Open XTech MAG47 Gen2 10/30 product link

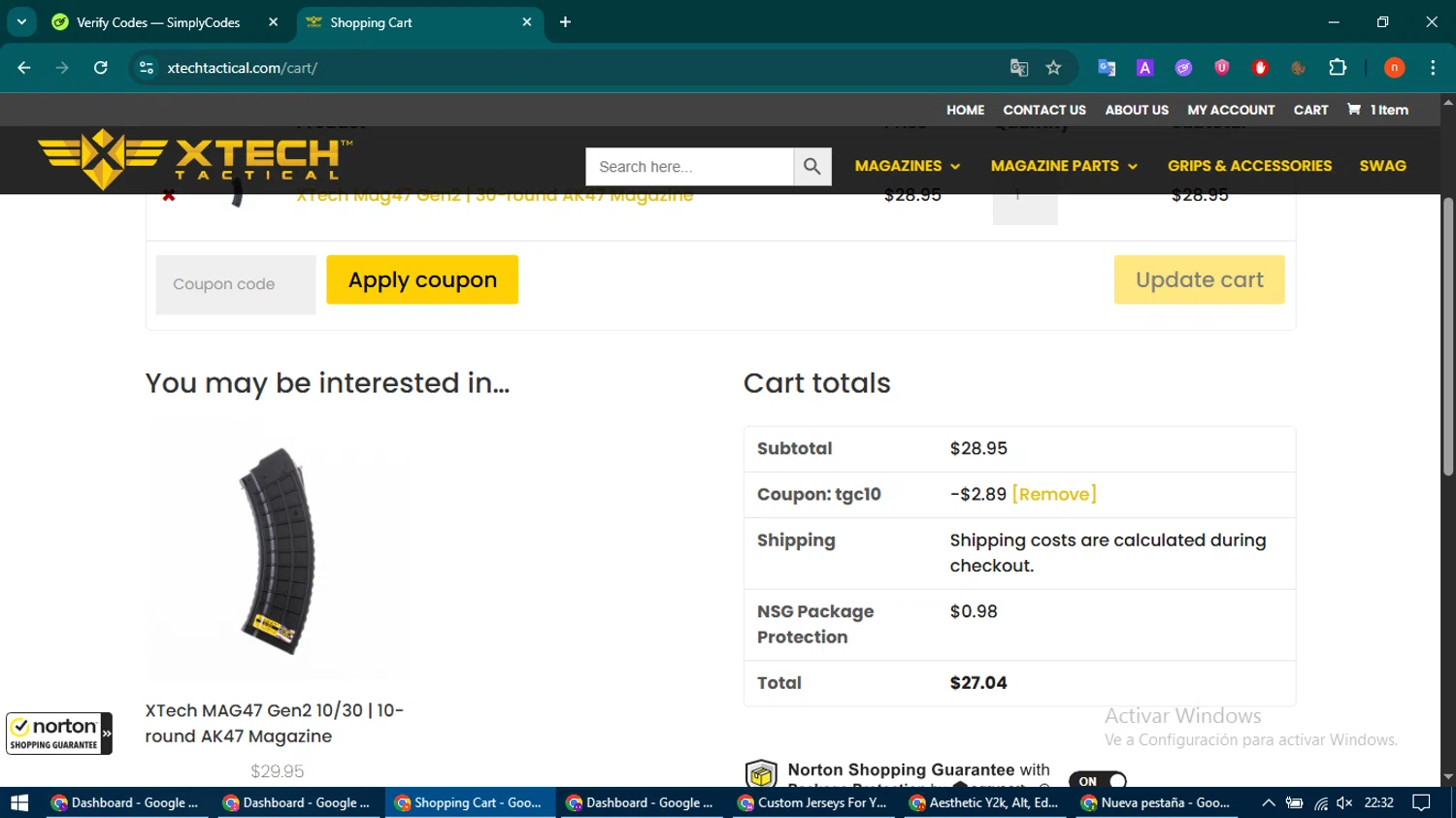click(x=274, y=723)
